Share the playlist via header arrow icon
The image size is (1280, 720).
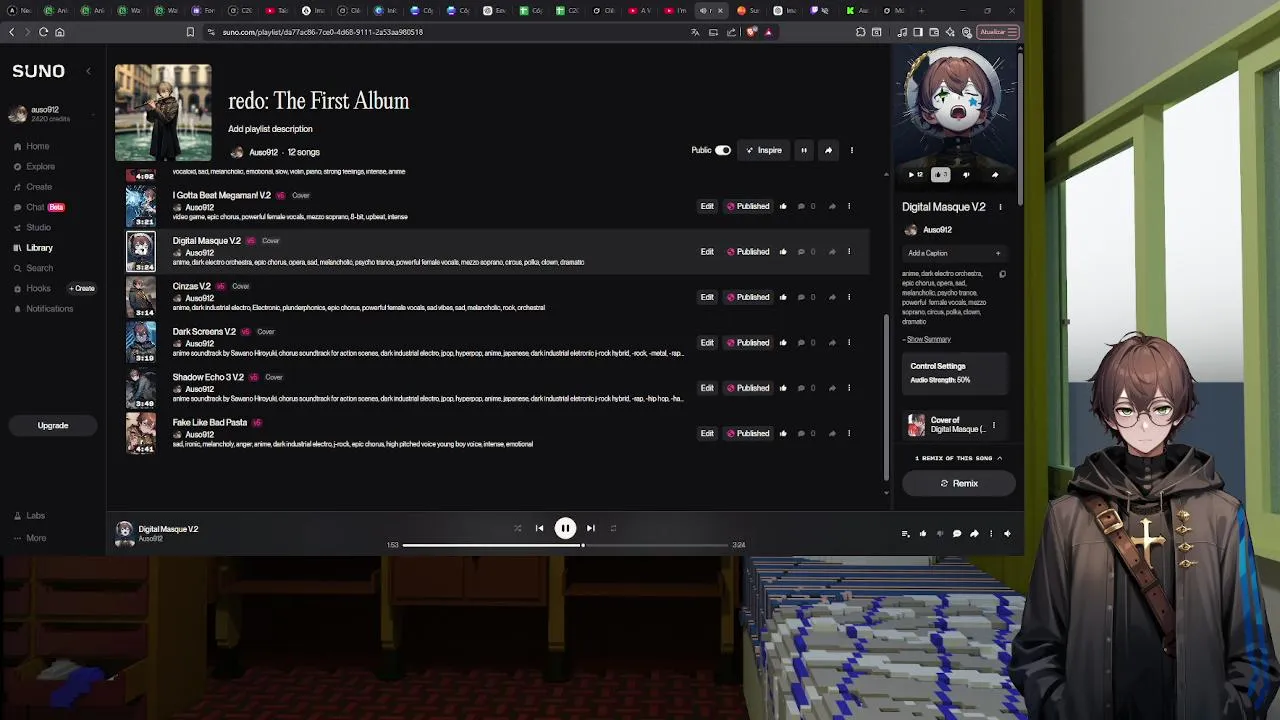pyautogui.click(x=828, y=150)
